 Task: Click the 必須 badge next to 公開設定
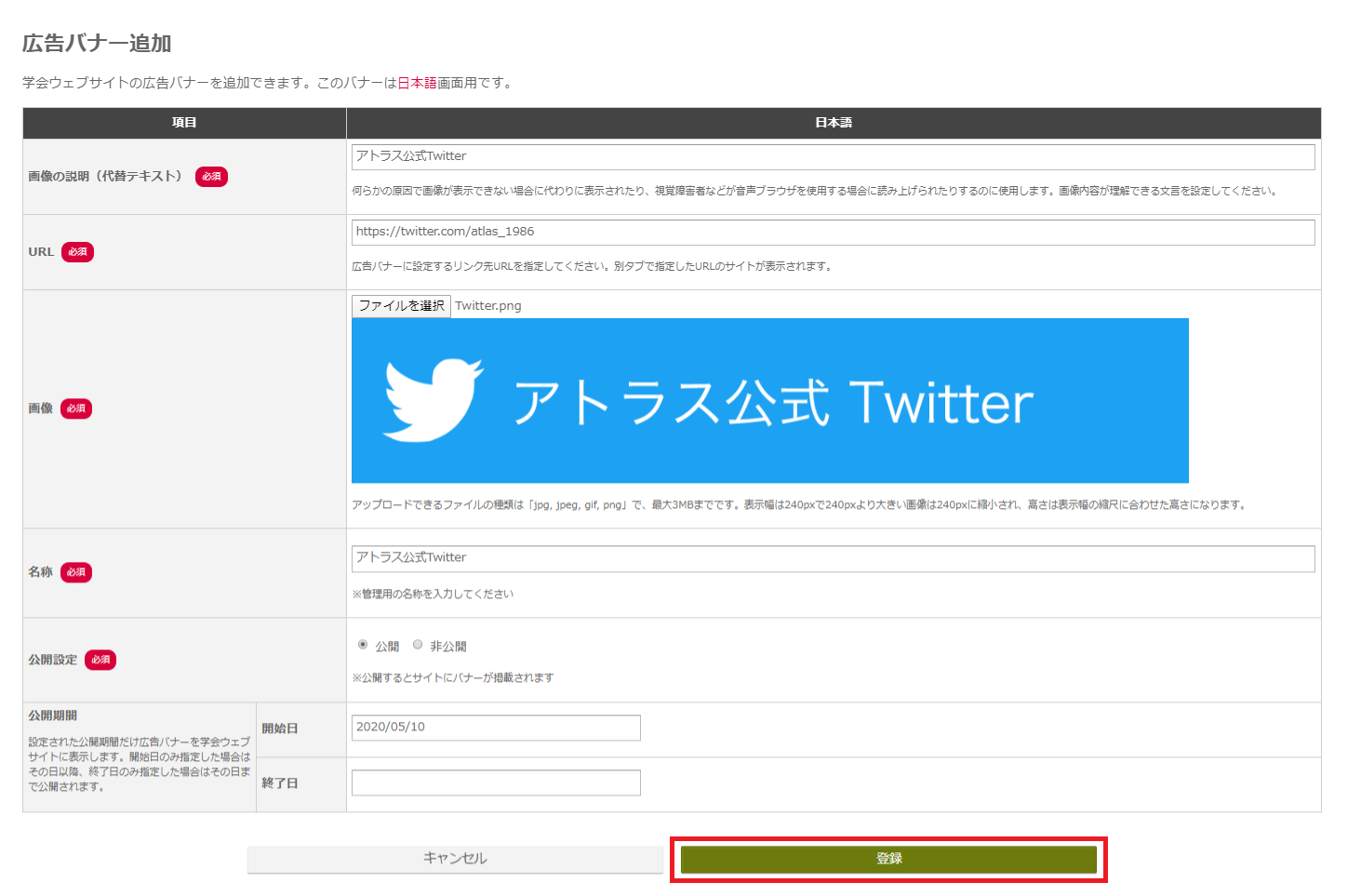click(100, 660)
